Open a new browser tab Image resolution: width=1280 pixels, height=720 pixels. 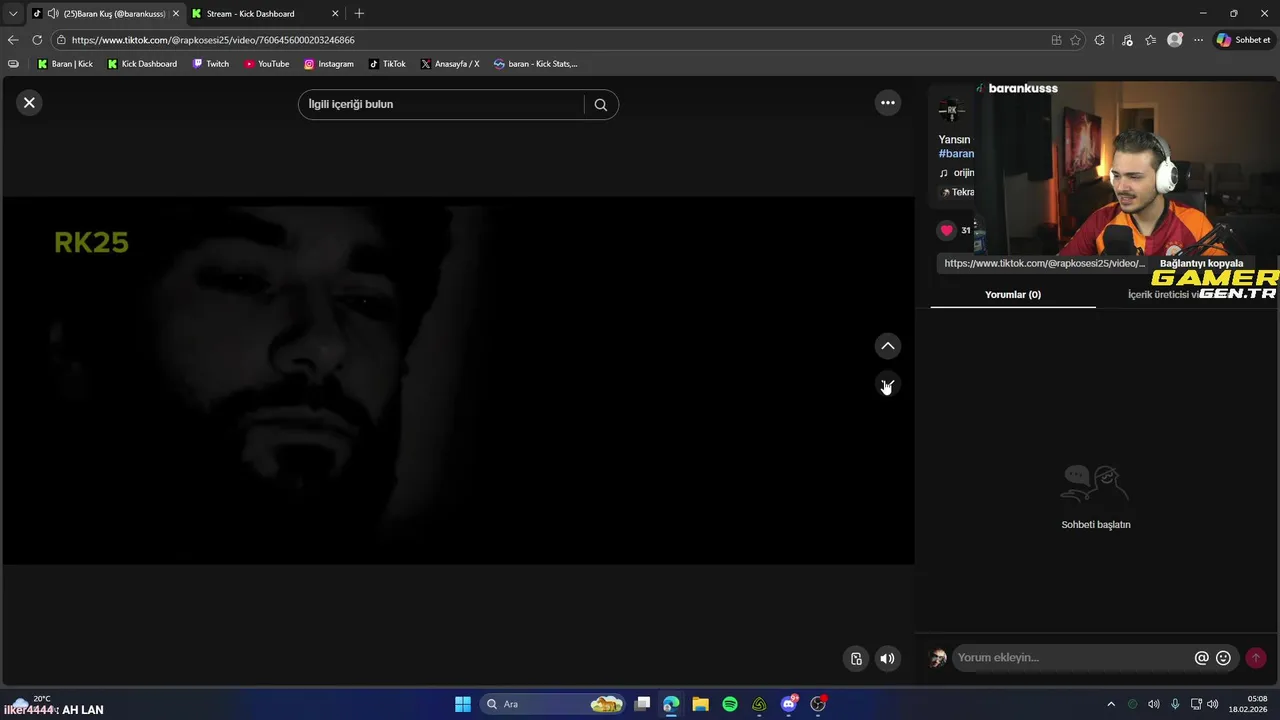pyautogui.click(x=359, y=13)
